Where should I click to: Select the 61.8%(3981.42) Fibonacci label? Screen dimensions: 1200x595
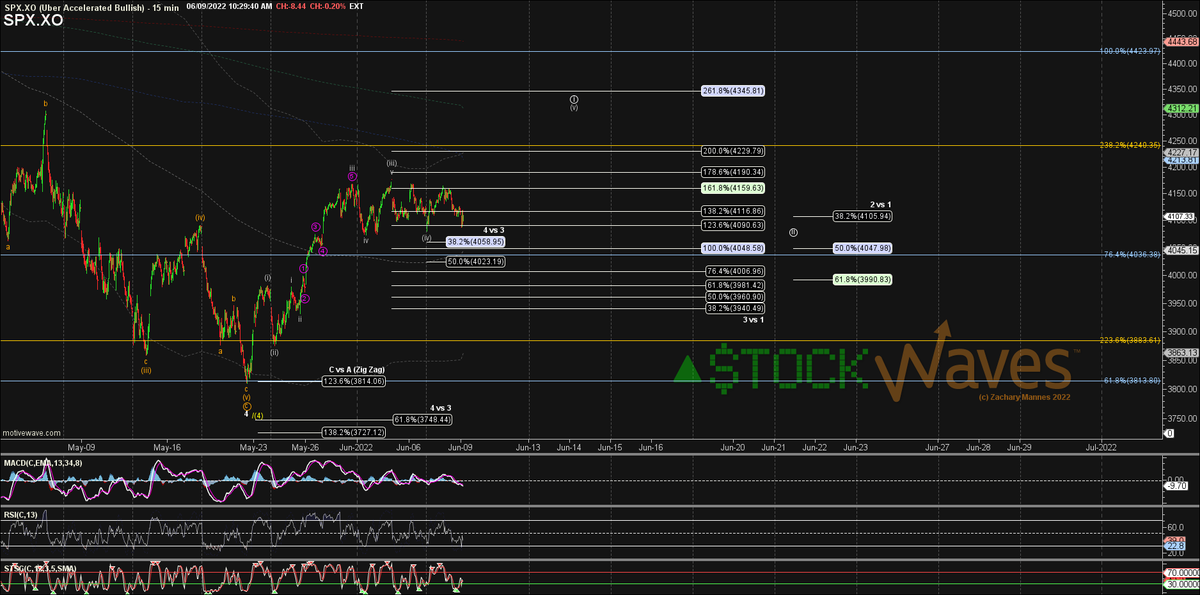[734, 284]
